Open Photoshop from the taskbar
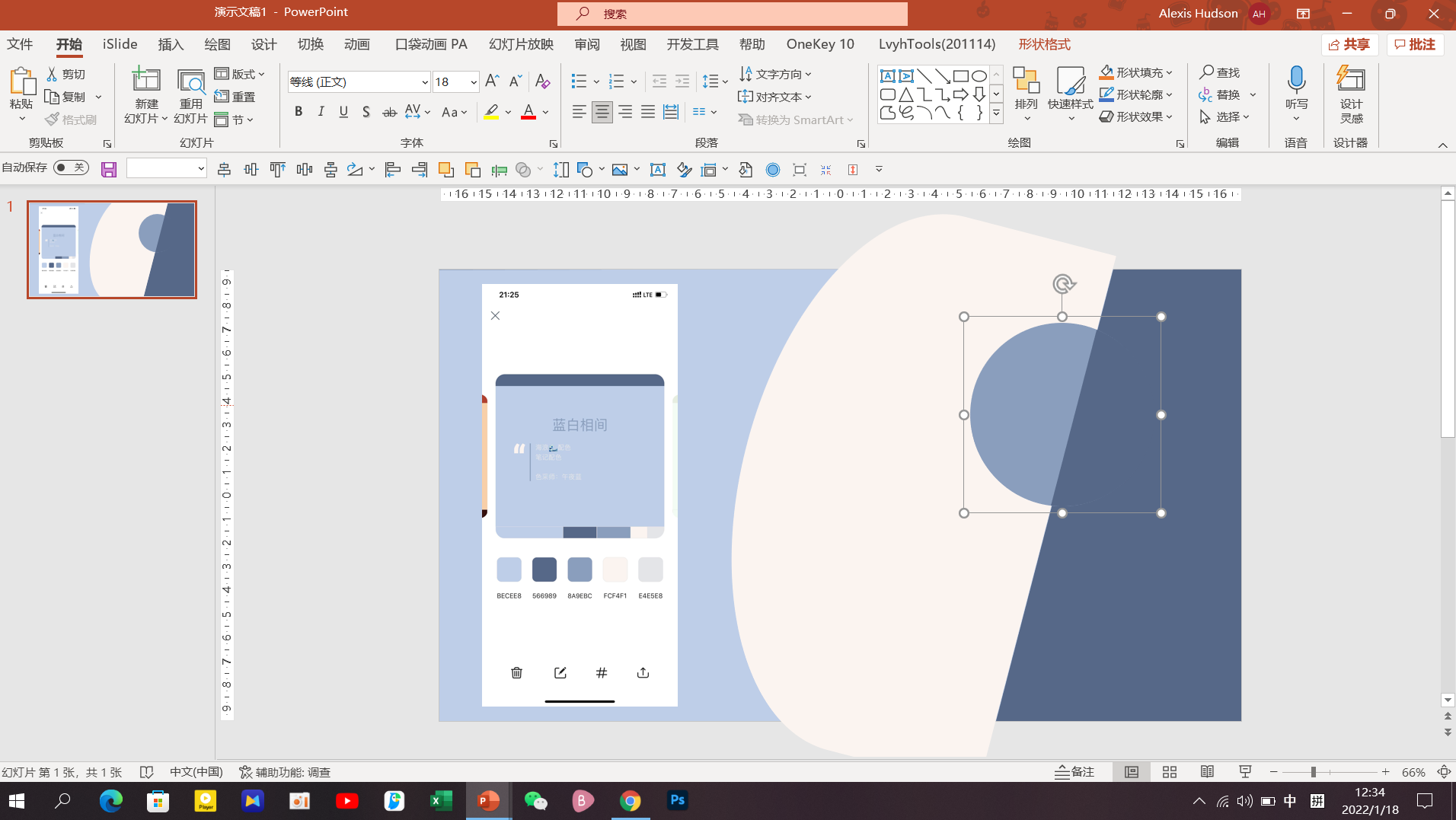The image size is (1456, 820). click(x=677, y=800)
